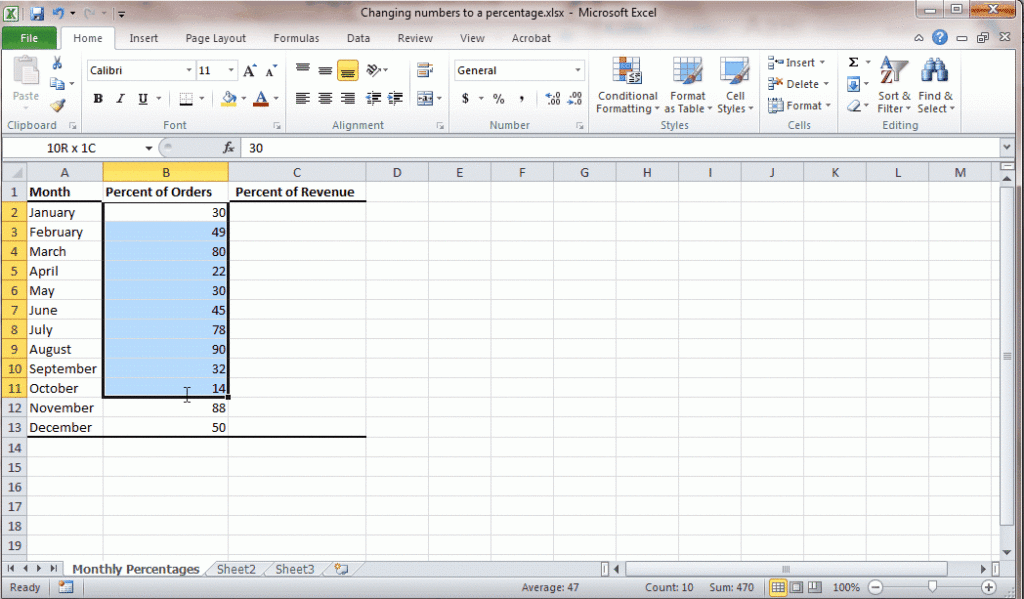
Task: Switch to Page Layout view button
Action: pos(796,587)
